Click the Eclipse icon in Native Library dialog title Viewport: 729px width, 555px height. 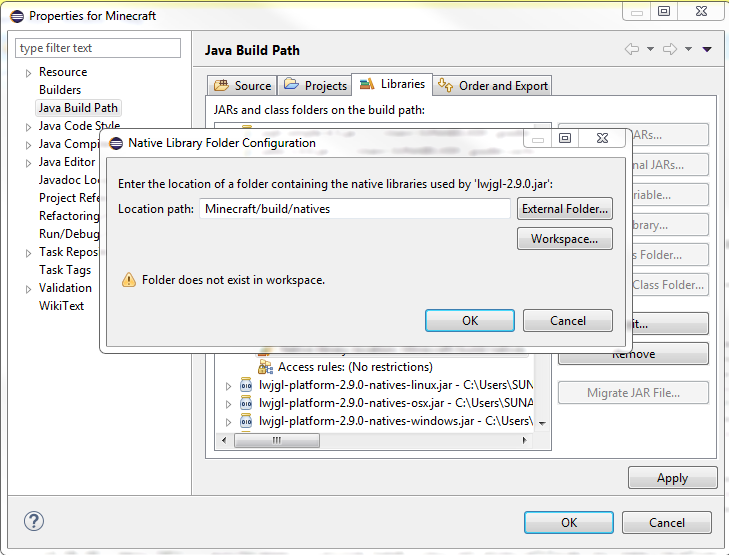tap(116, 143)
